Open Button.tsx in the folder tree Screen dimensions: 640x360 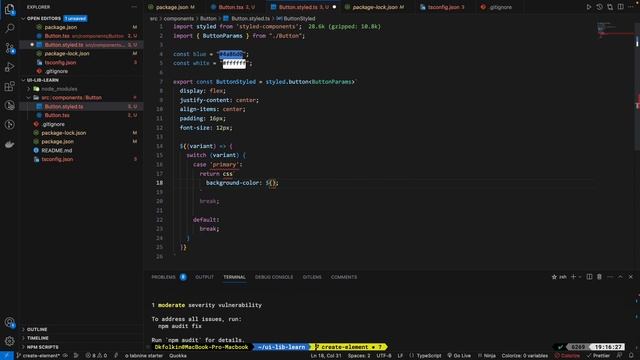click(57, 115)
